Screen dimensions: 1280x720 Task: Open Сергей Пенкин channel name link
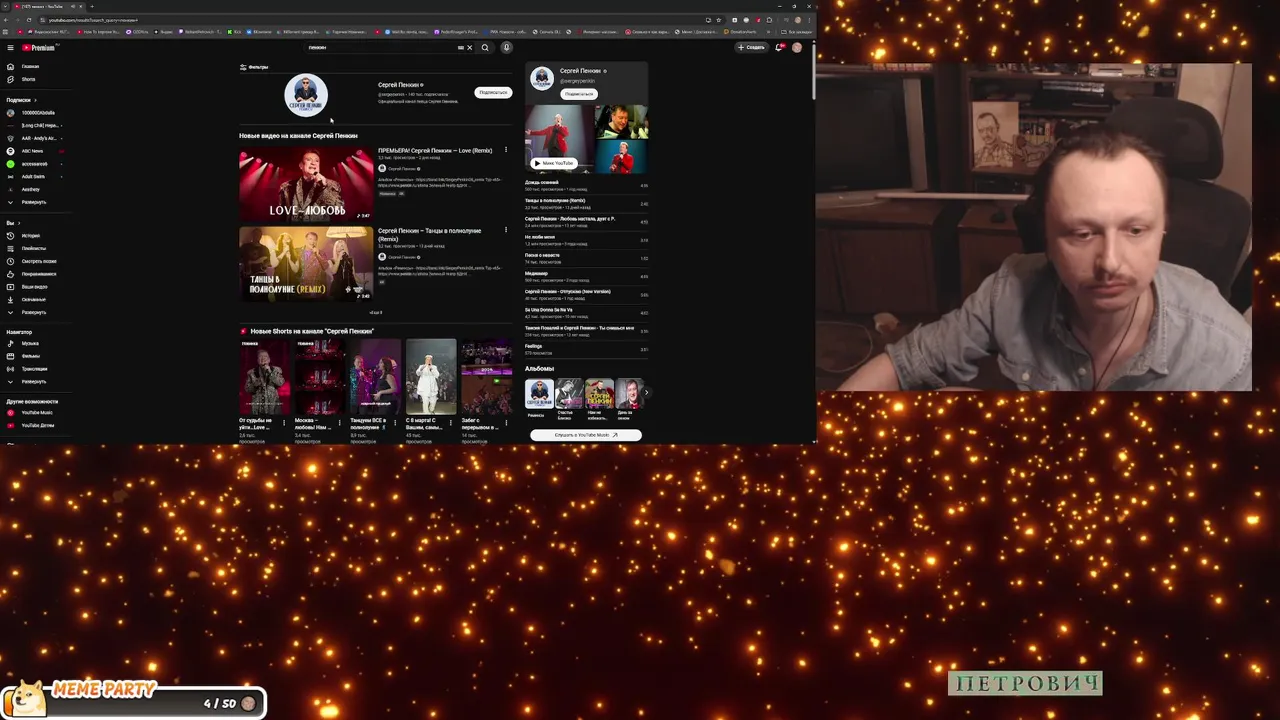399,85
